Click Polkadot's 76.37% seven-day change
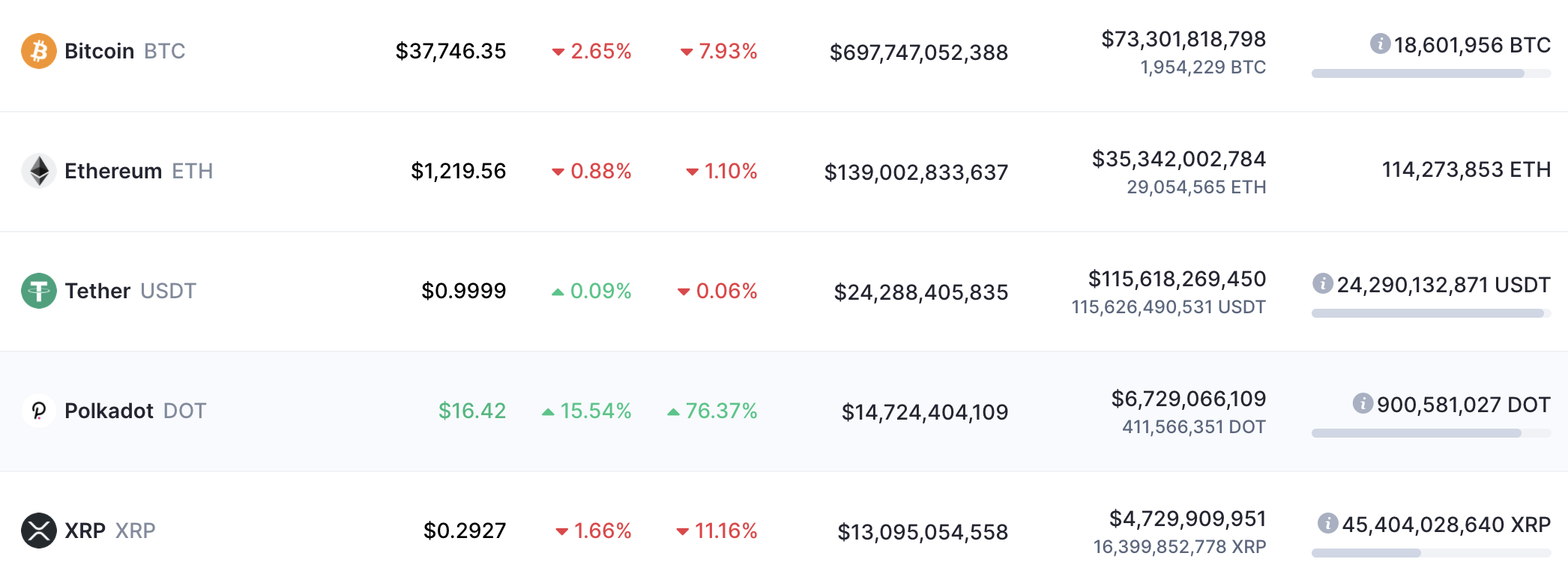Viewport: 1568px width, 586px height. coord(720,411)
